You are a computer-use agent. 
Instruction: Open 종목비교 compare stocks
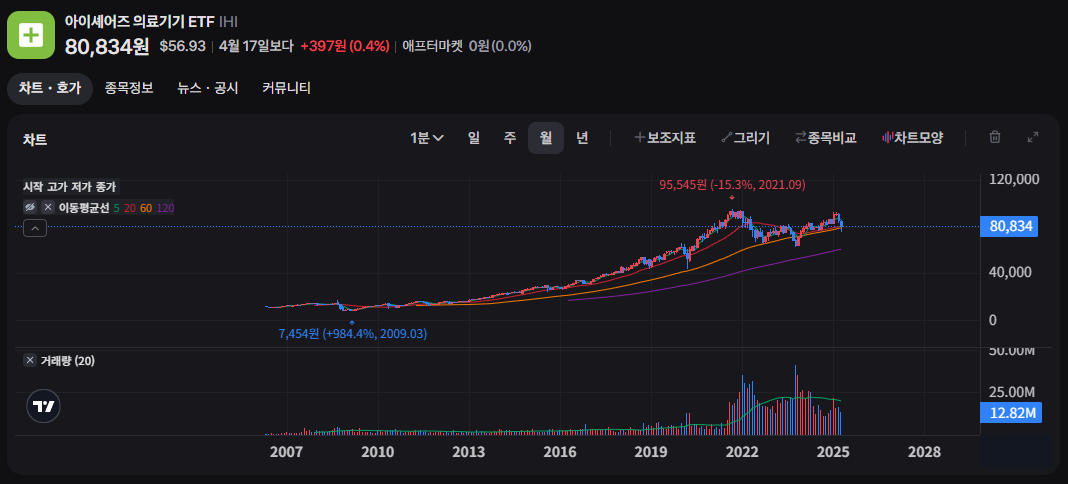(x=826, y=138)
